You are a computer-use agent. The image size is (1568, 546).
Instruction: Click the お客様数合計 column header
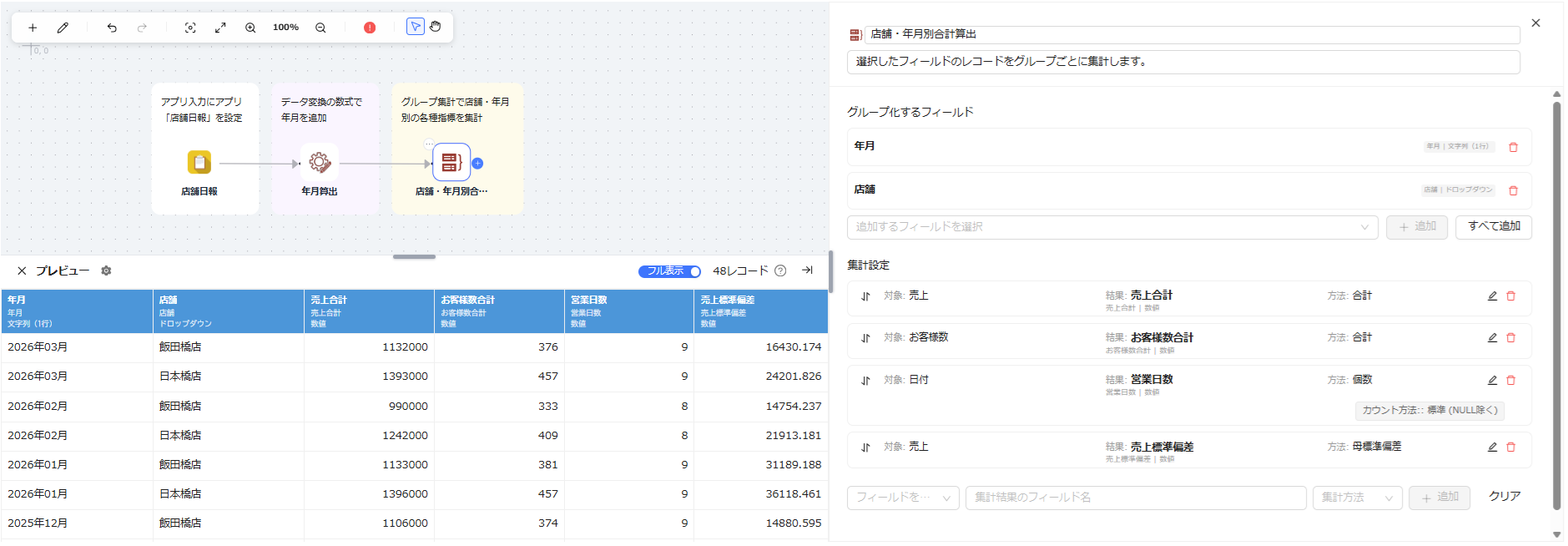499,311
